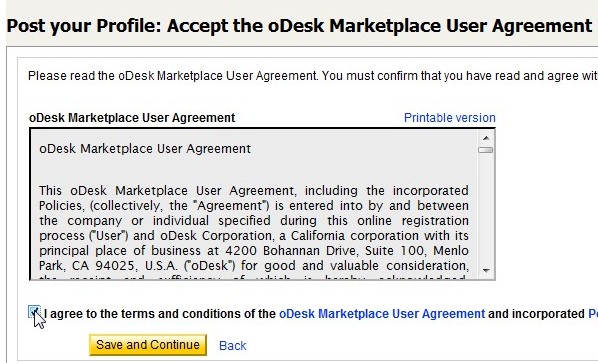
Task: Click the agreement scrollbar up arrow
Action: (x=486, y=138)
